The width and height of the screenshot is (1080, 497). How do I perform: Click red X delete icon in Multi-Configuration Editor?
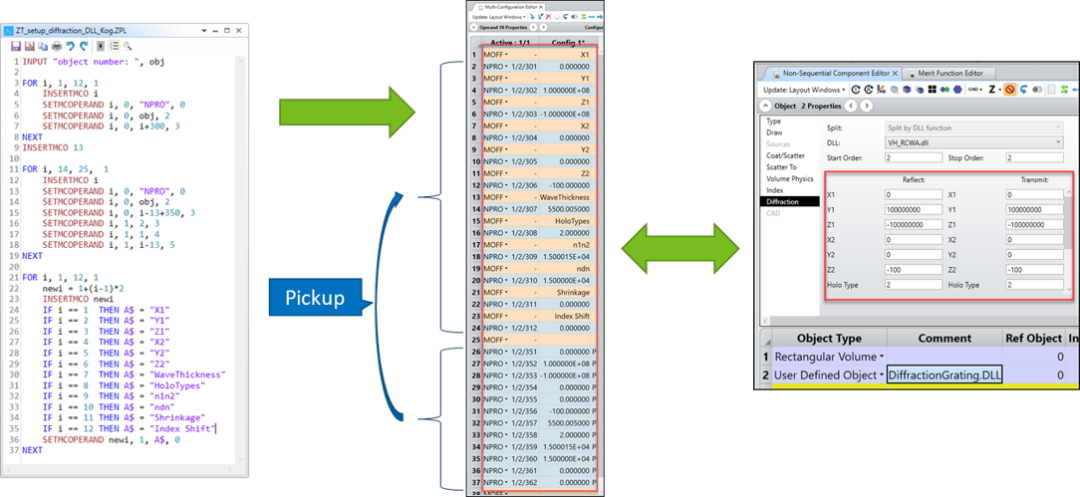[x=546, y=17]
